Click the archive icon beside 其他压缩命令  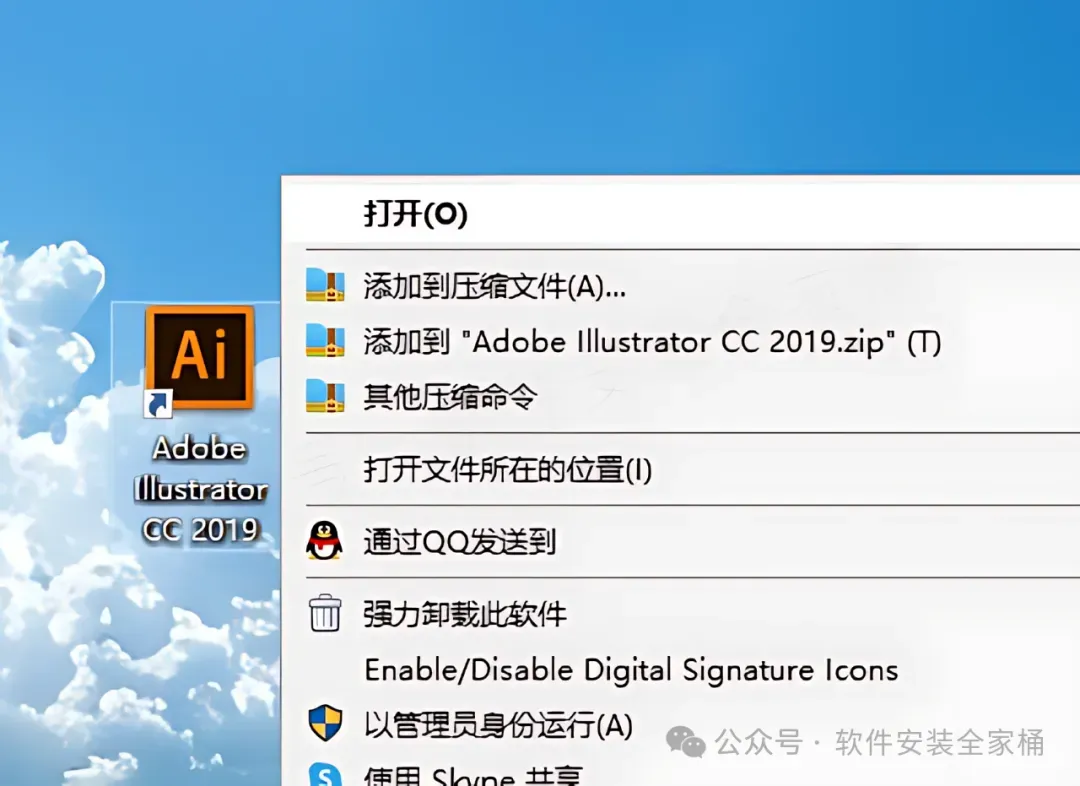point(325,395)
